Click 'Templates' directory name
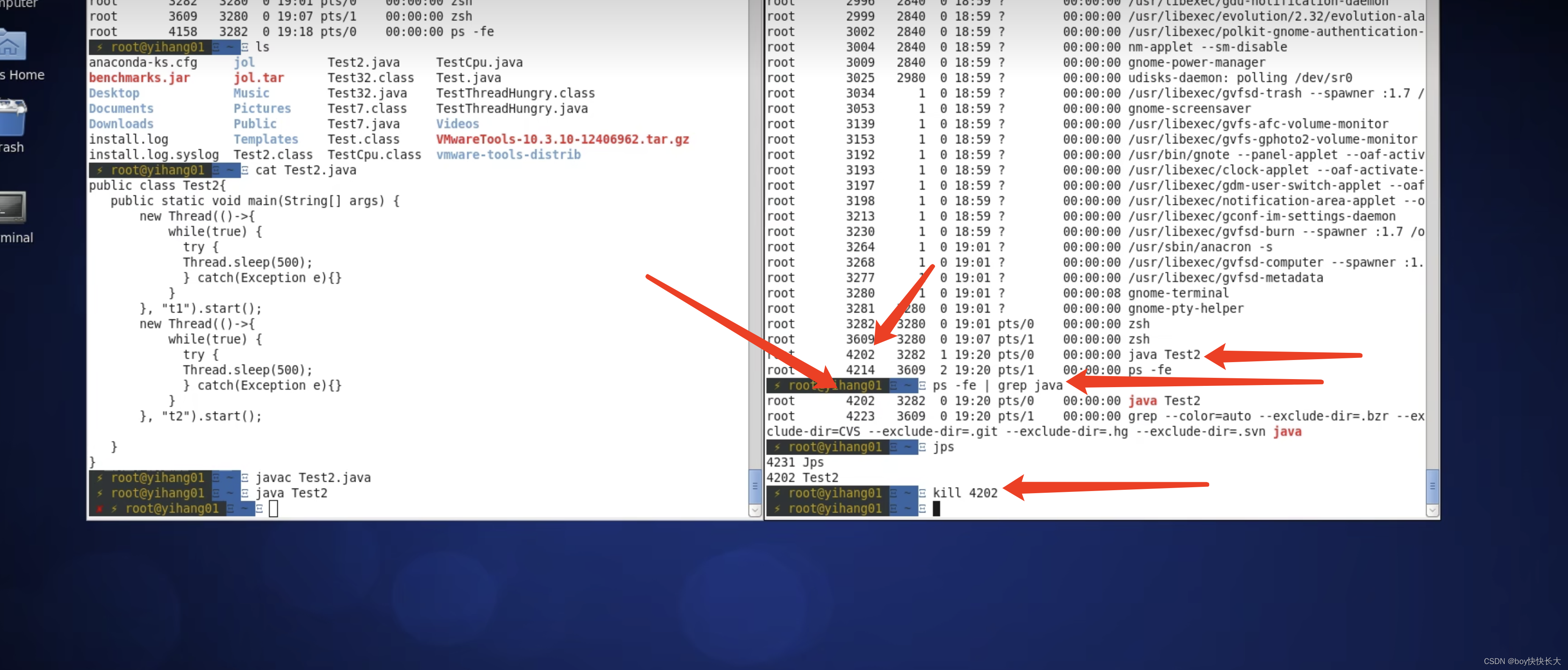The image size is (1568, 670). tap(266, 140)
